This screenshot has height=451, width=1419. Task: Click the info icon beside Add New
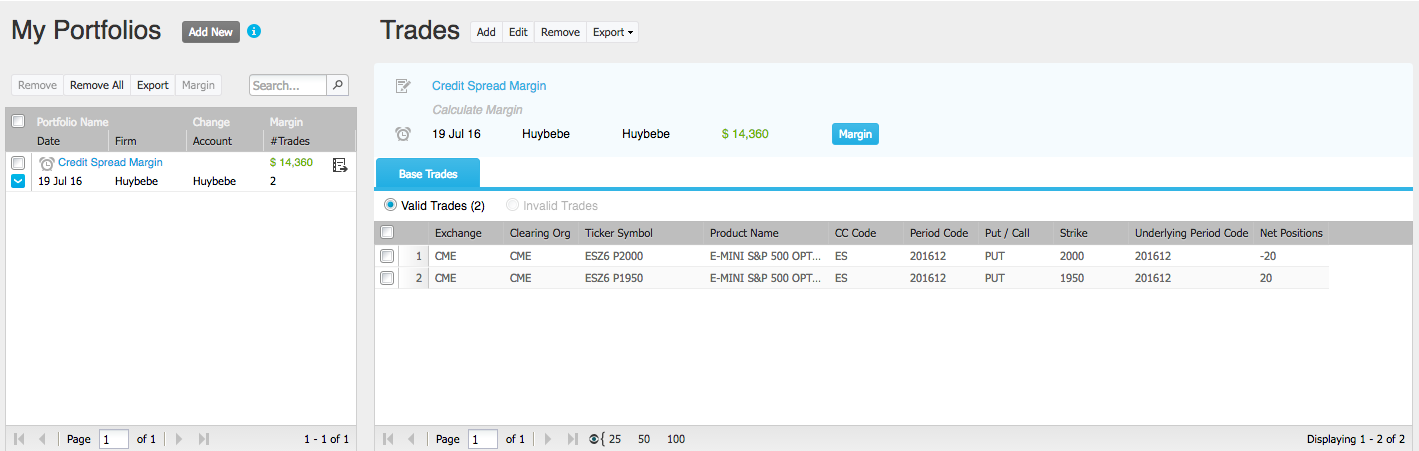pyautogui.click(x=254, y=31)
